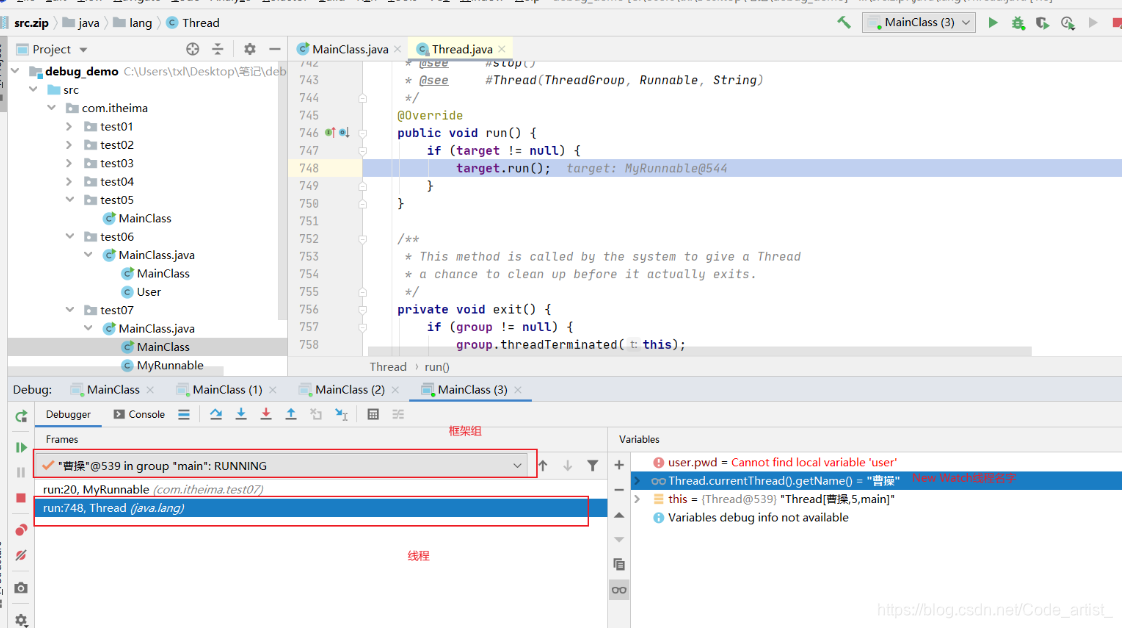Click the Step Out icon
This screenshot has width=1122, height=628.
click(291, 414)
